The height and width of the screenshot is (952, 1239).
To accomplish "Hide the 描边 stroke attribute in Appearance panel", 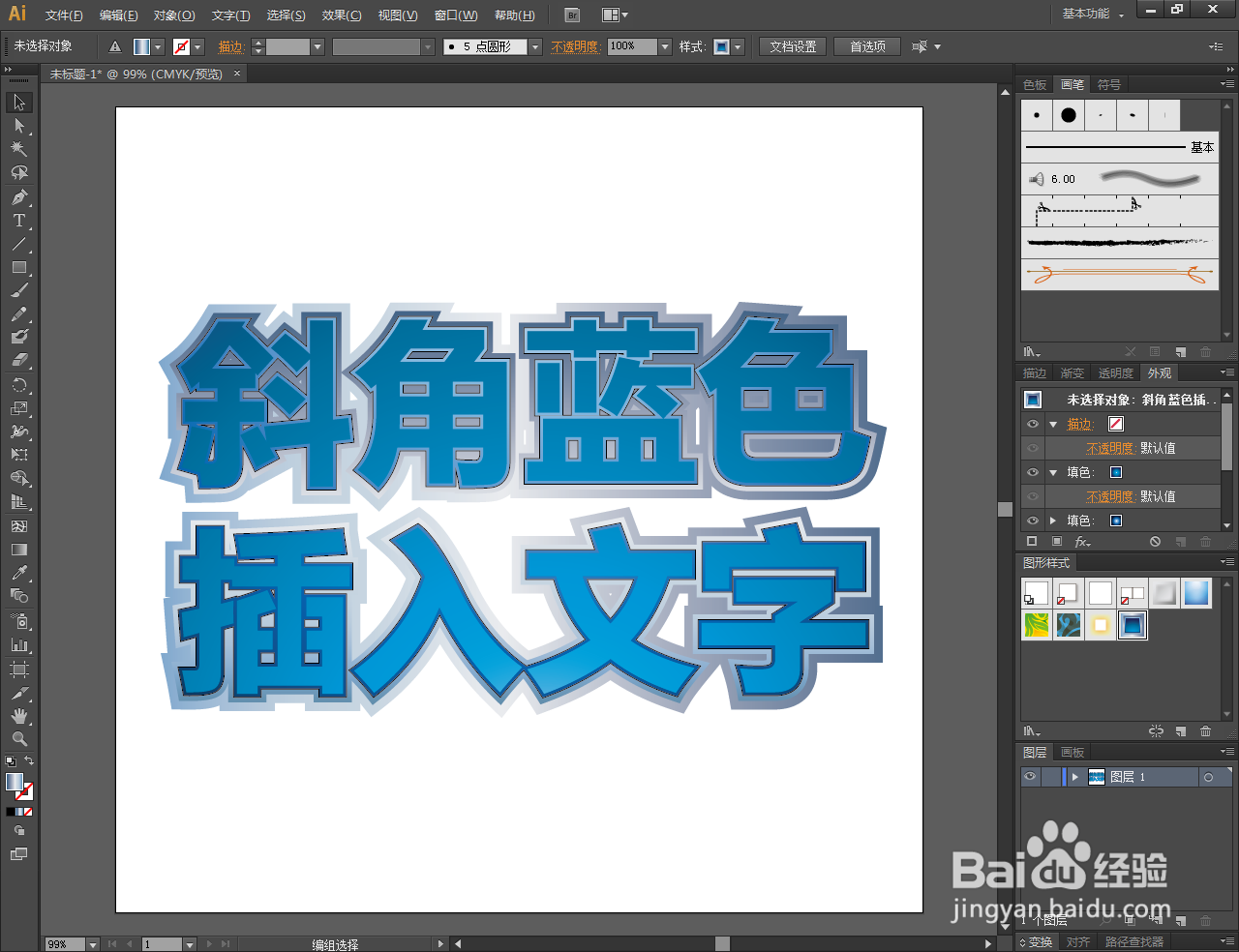I will (x=1032, y=423).
